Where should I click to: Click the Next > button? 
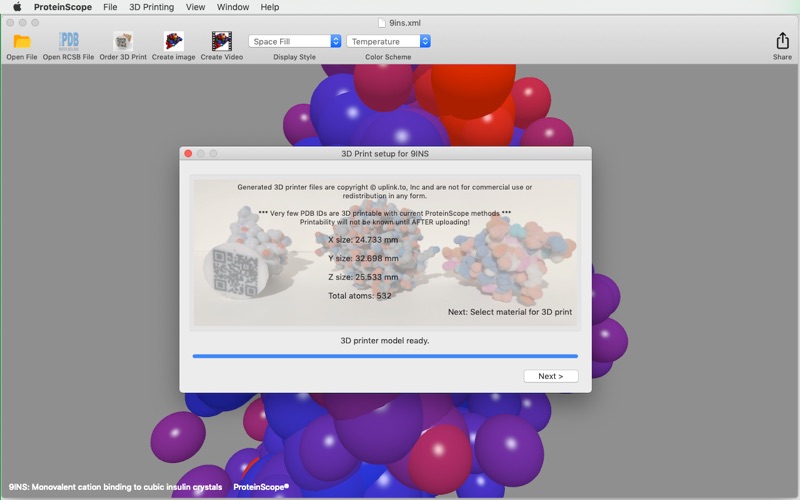click(551, 376)
